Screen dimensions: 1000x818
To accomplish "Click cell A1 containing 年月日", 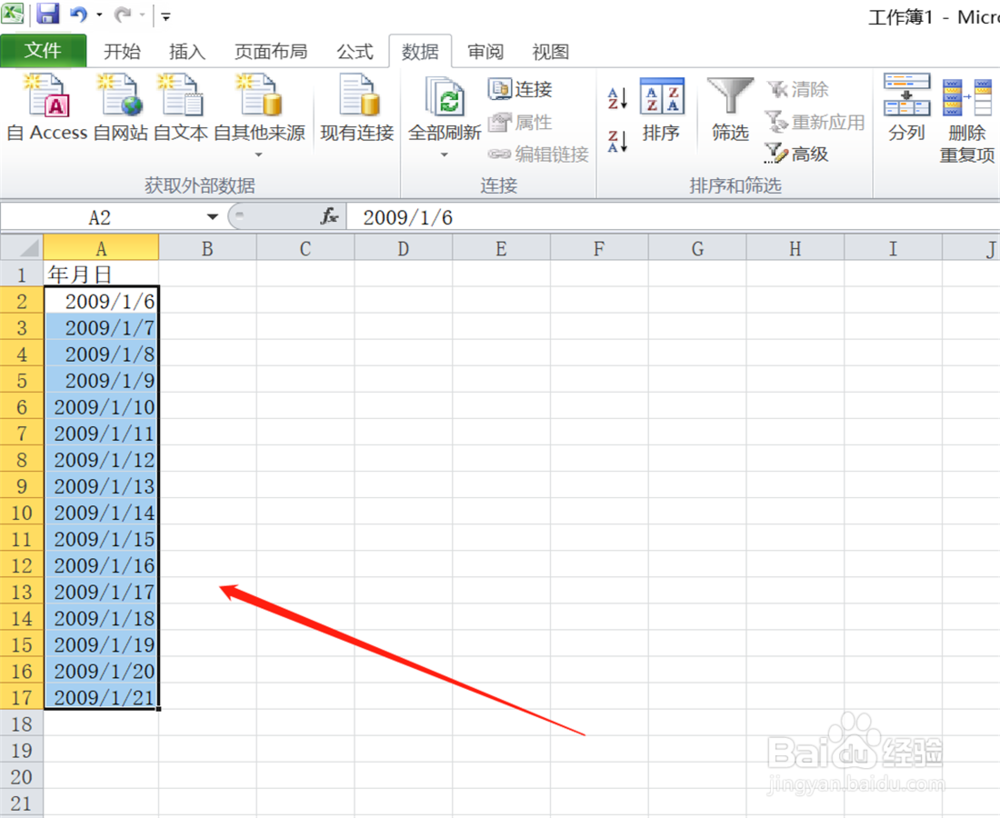I will 101,274.
